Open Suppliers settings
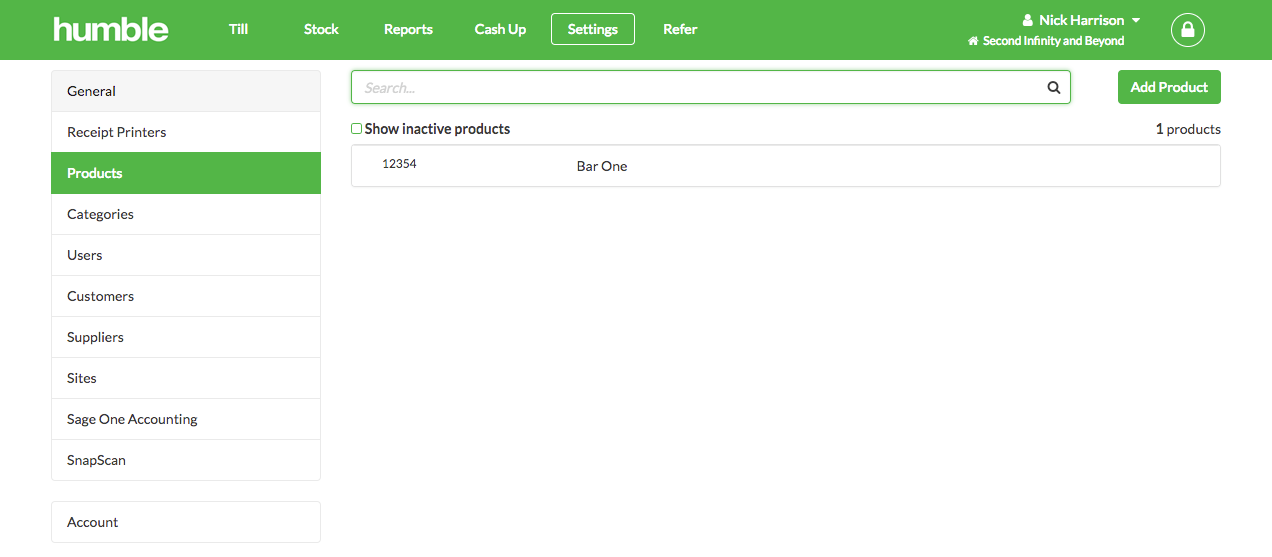The width and height of the screenshot is (1272, 557). click(186, 337)
